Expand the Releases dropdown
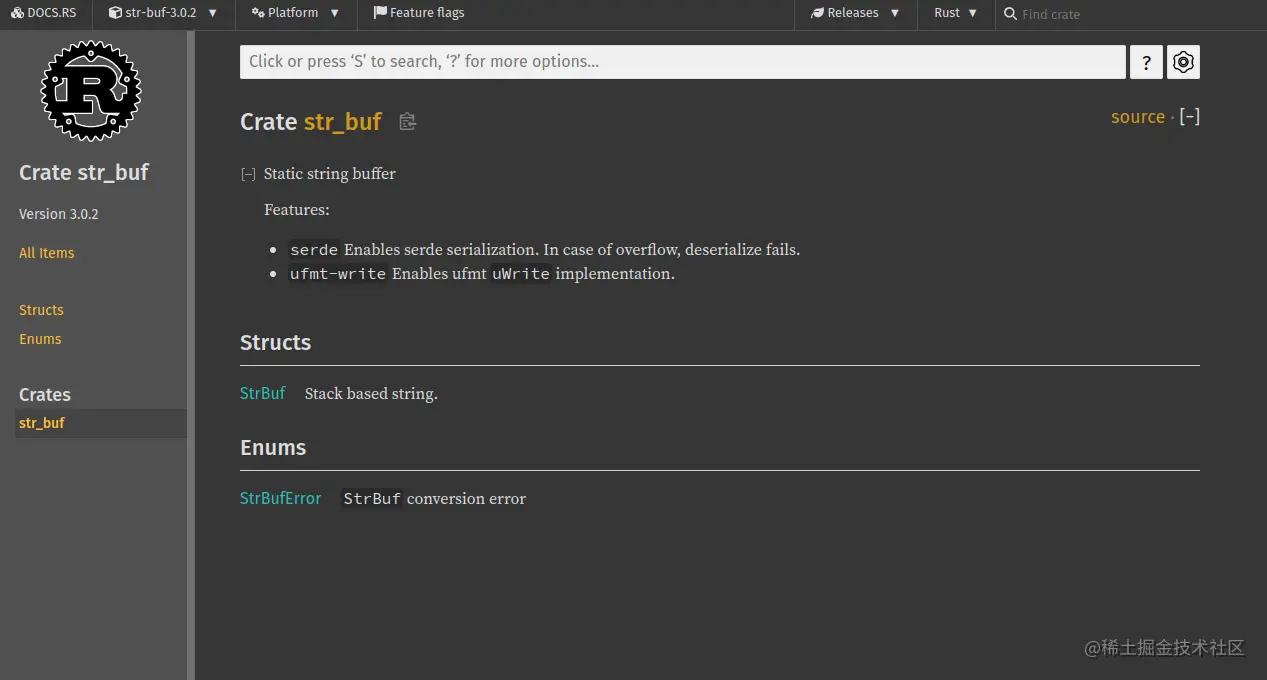Screen dimensions: 1267x680 tap(856, 13)
